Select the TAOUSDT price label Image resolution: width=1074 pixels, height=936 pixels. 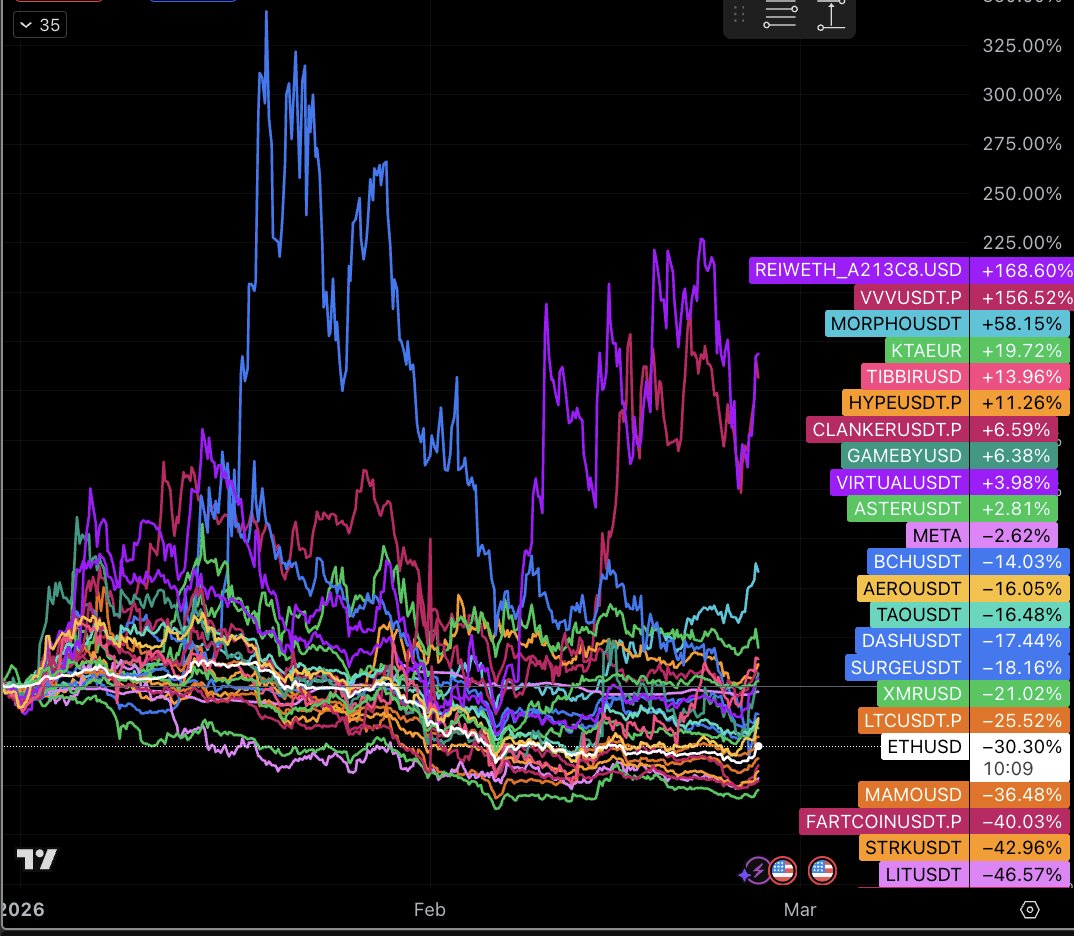click(919, 614)
